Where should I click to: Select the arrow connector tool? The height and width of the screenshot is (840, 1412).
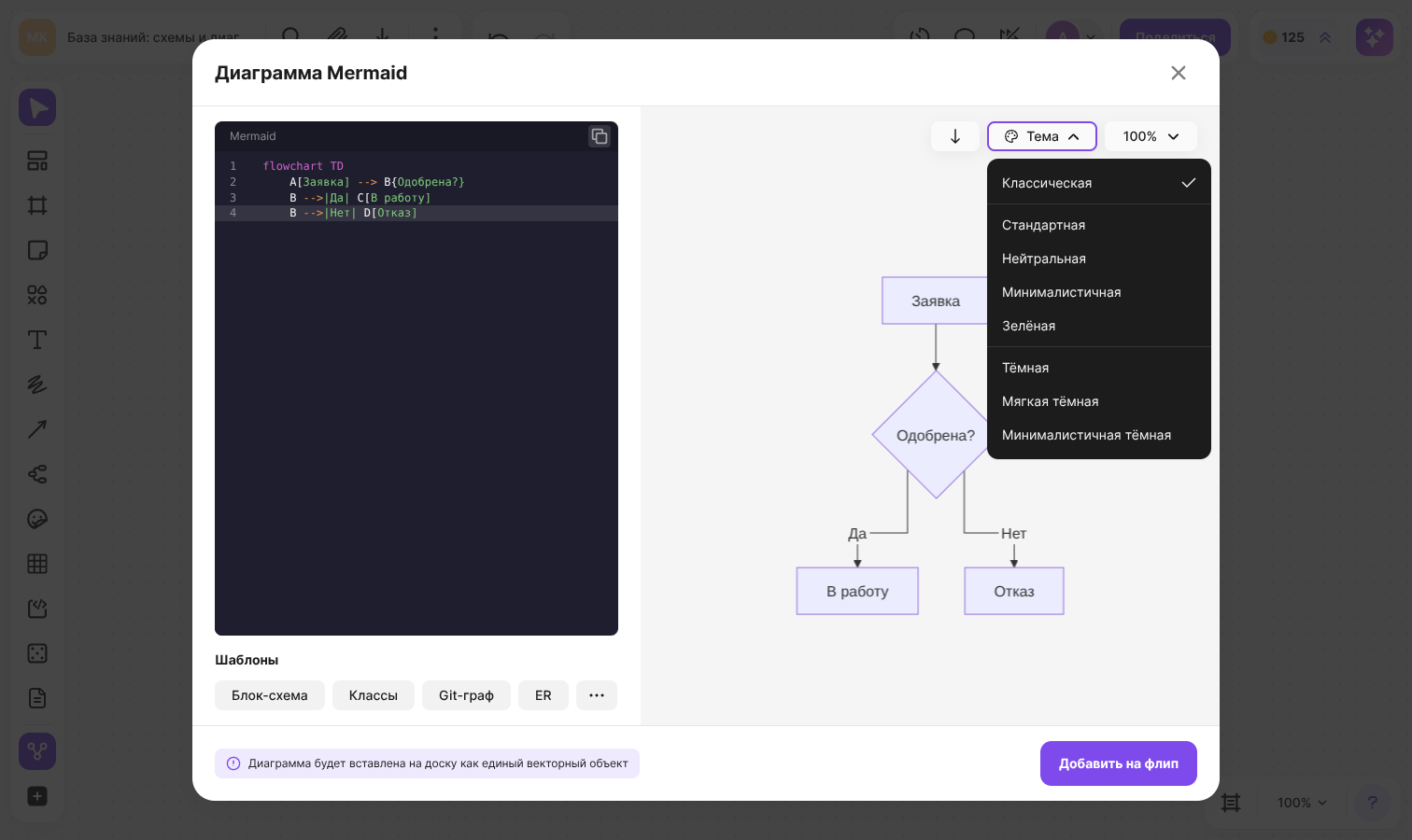point(37,429)
